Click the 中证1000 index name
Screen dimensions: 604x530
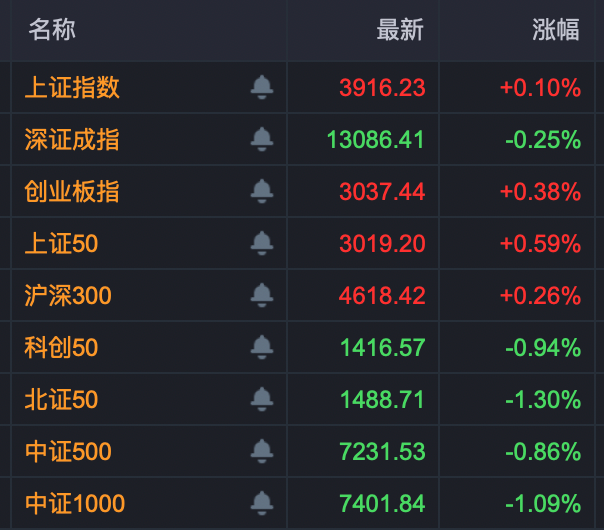[x=75, y=503]
